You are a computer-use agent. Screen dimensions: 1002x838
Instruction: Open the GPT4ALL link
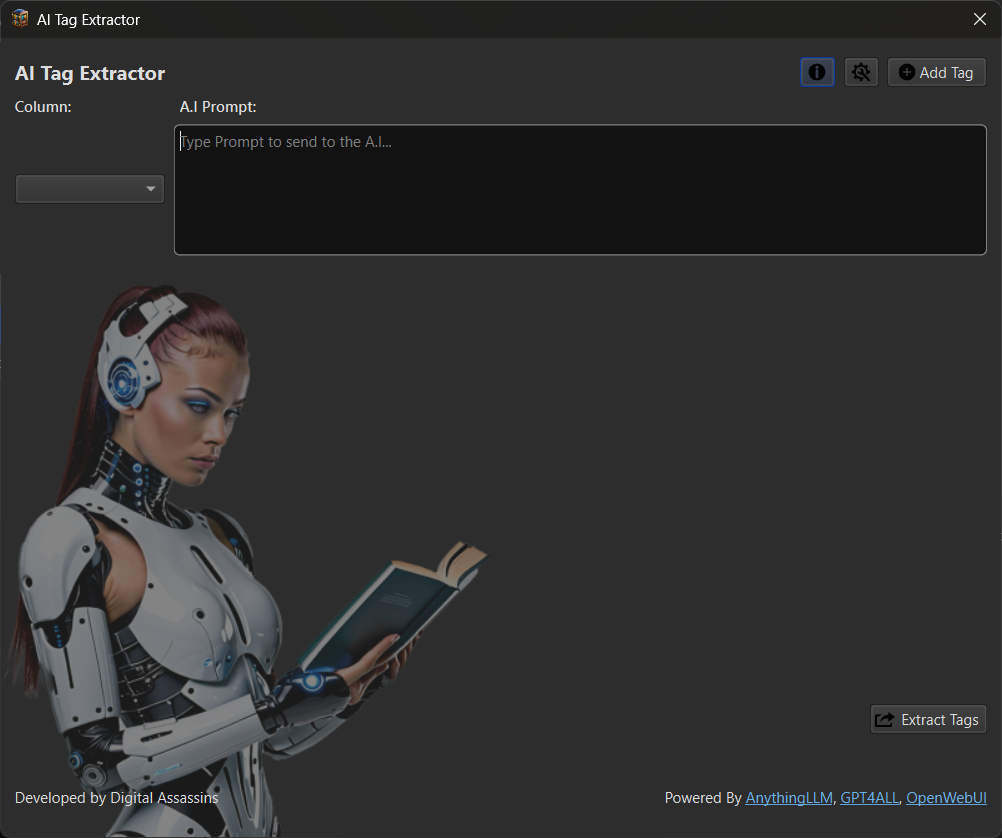869,798
